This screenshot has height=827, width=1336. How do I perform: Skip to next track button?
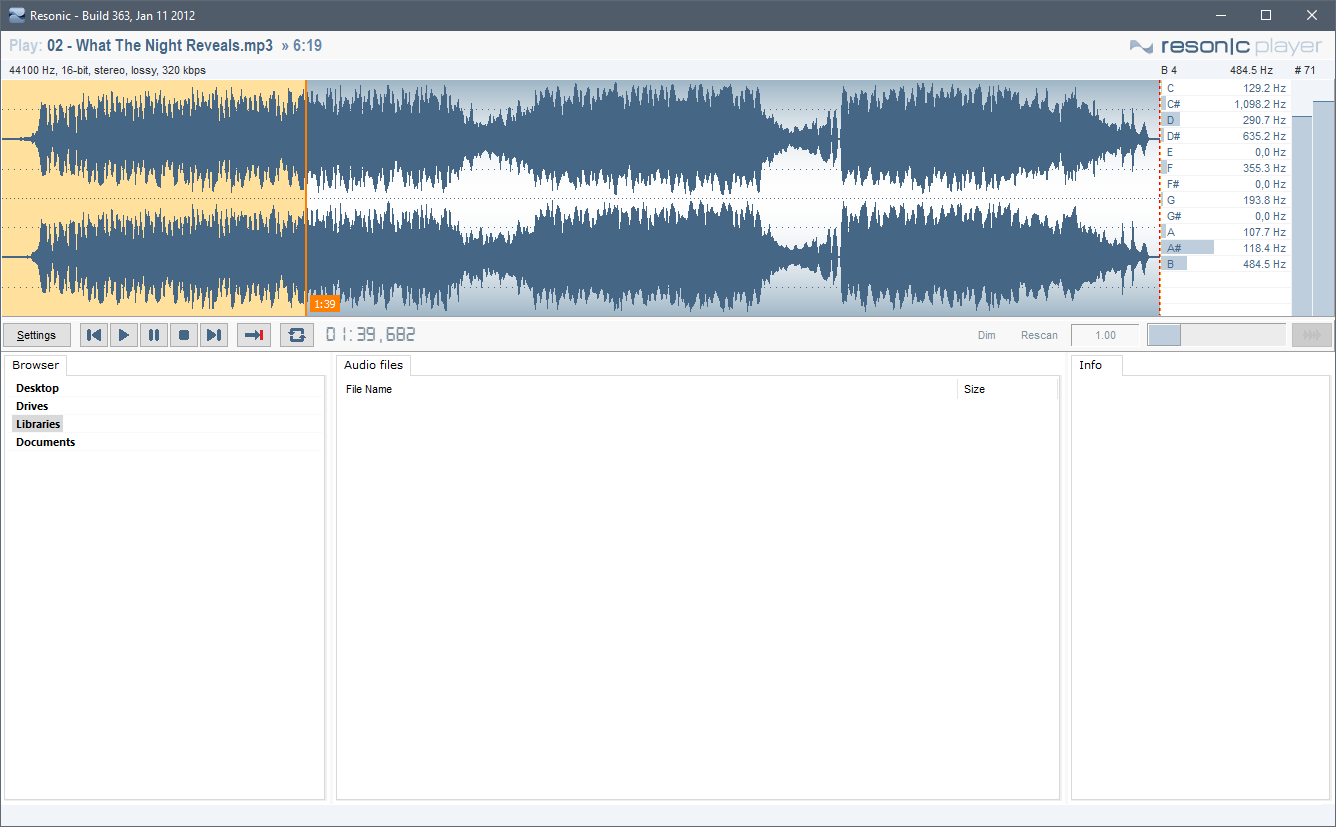(x=214, y=335)
